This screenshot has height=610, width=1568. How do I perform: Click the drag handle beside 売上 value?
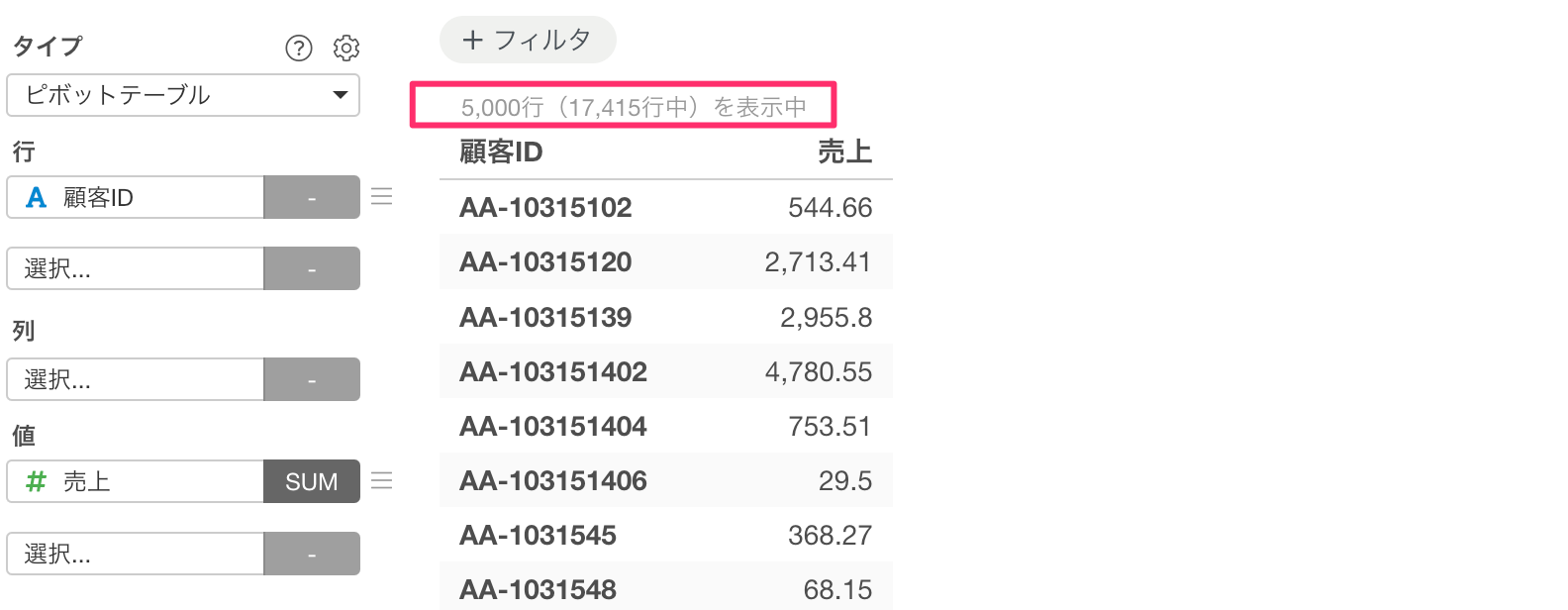(382, 481)
